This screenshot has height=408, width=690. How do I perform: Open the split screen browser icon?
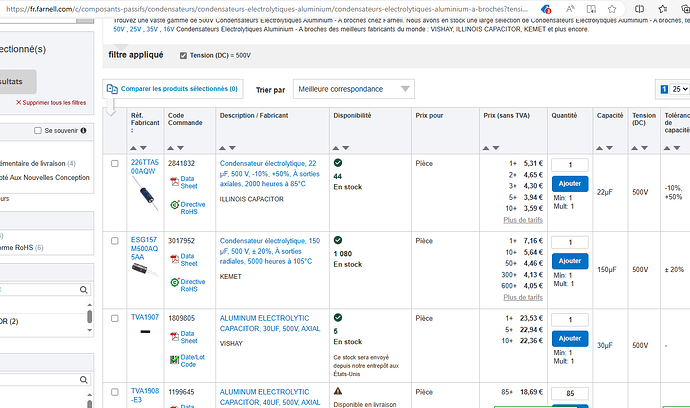click(x=639, y=9)
